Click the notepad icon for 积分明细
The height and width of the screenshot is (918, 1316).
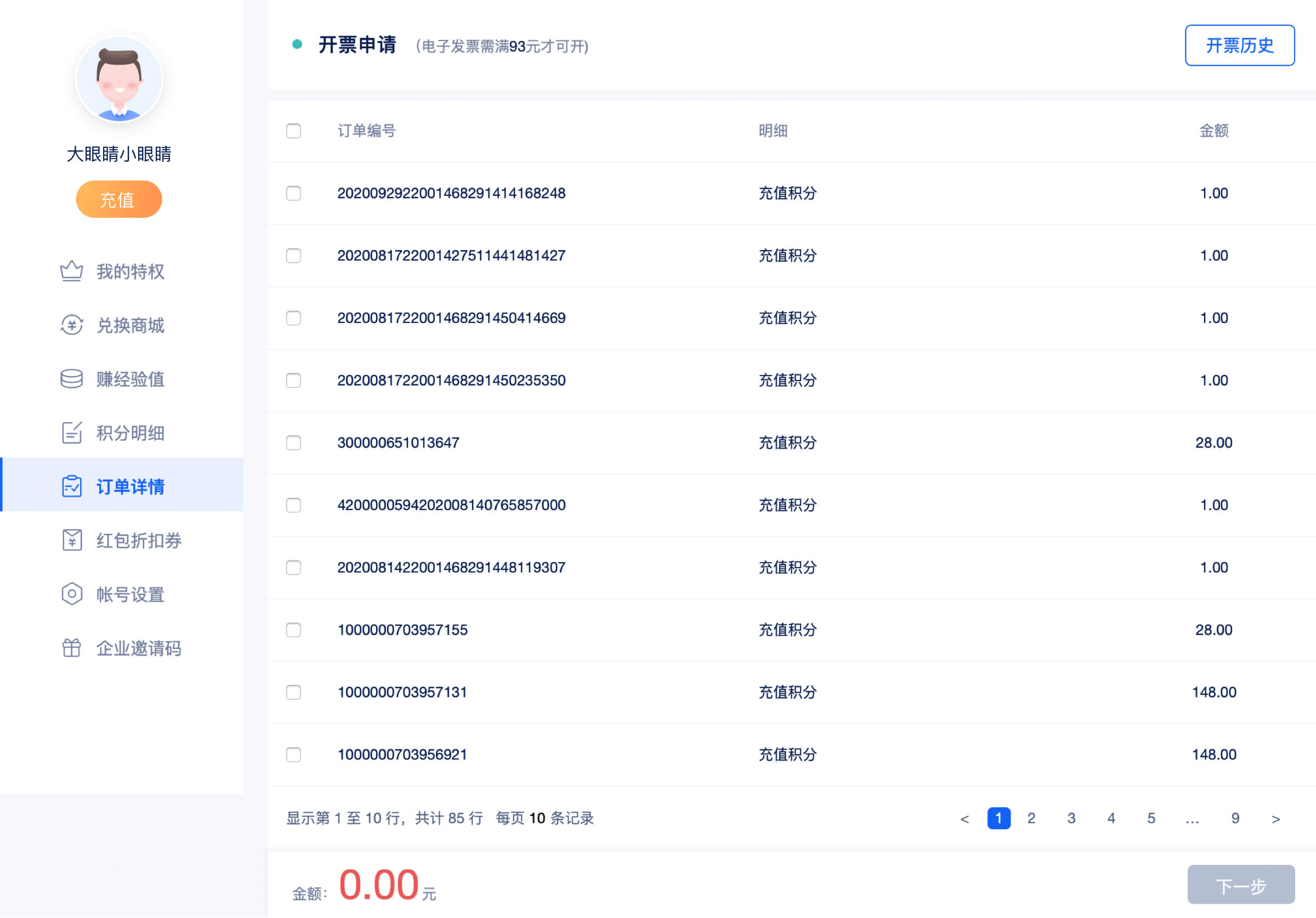click(72, 433)
